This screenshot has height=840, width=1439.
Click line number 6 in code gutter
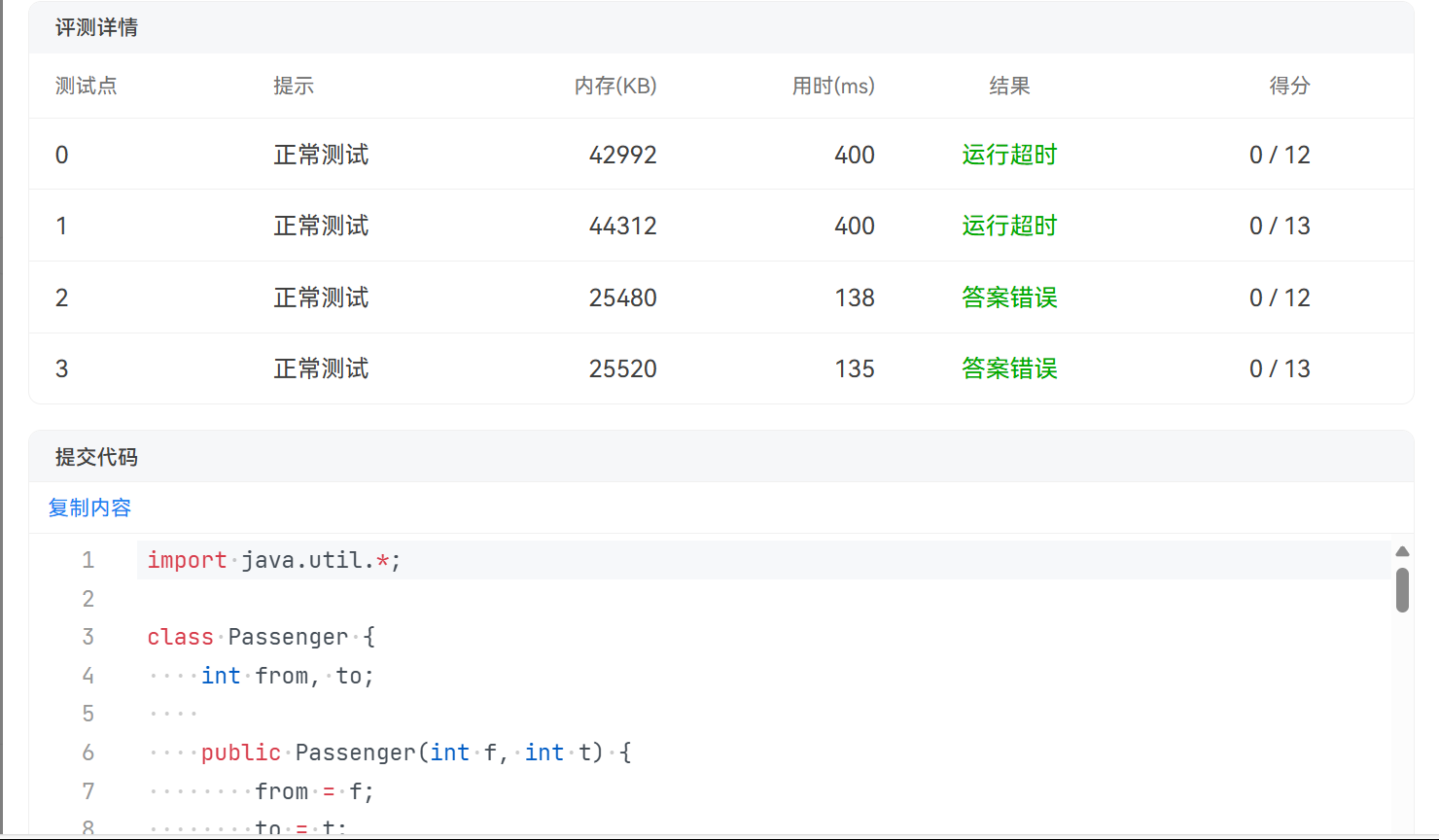[x=88, y=752]
